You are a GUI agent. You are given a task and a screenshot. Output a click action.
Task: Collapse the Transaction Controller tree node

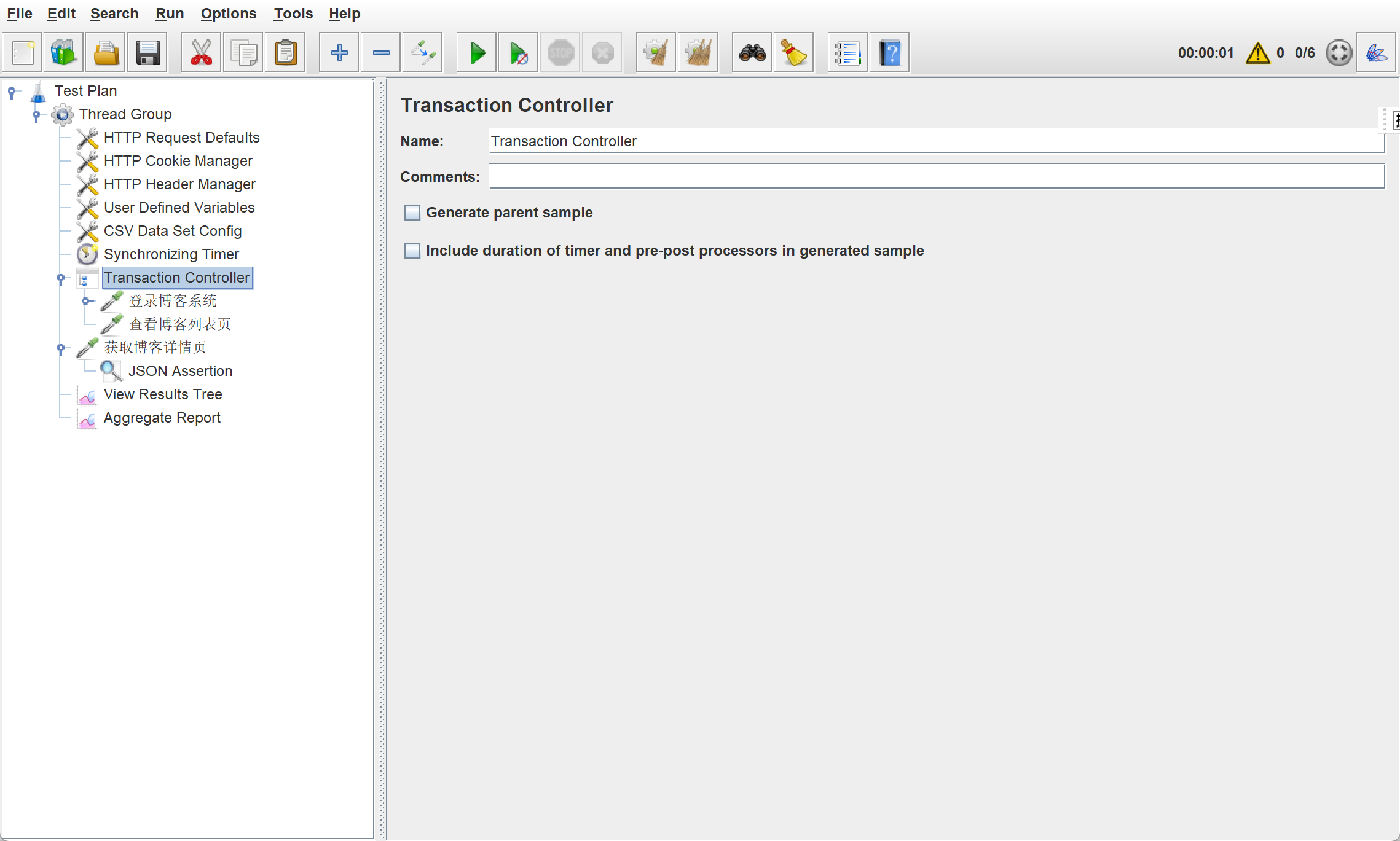[x=61, y=278]
